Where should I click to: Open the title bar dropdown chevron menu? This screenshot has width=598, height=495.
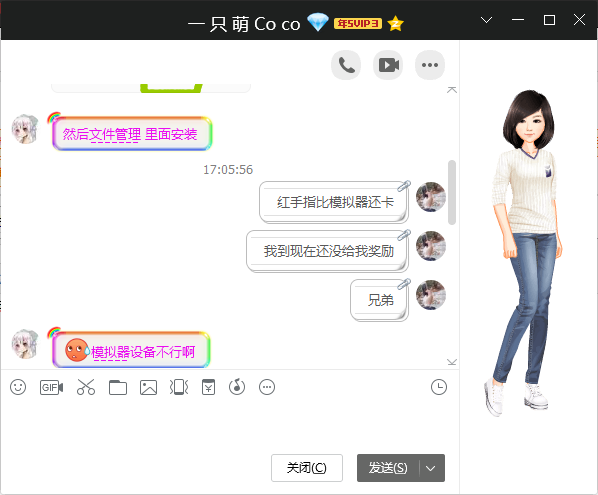click(x=486, y=20)
